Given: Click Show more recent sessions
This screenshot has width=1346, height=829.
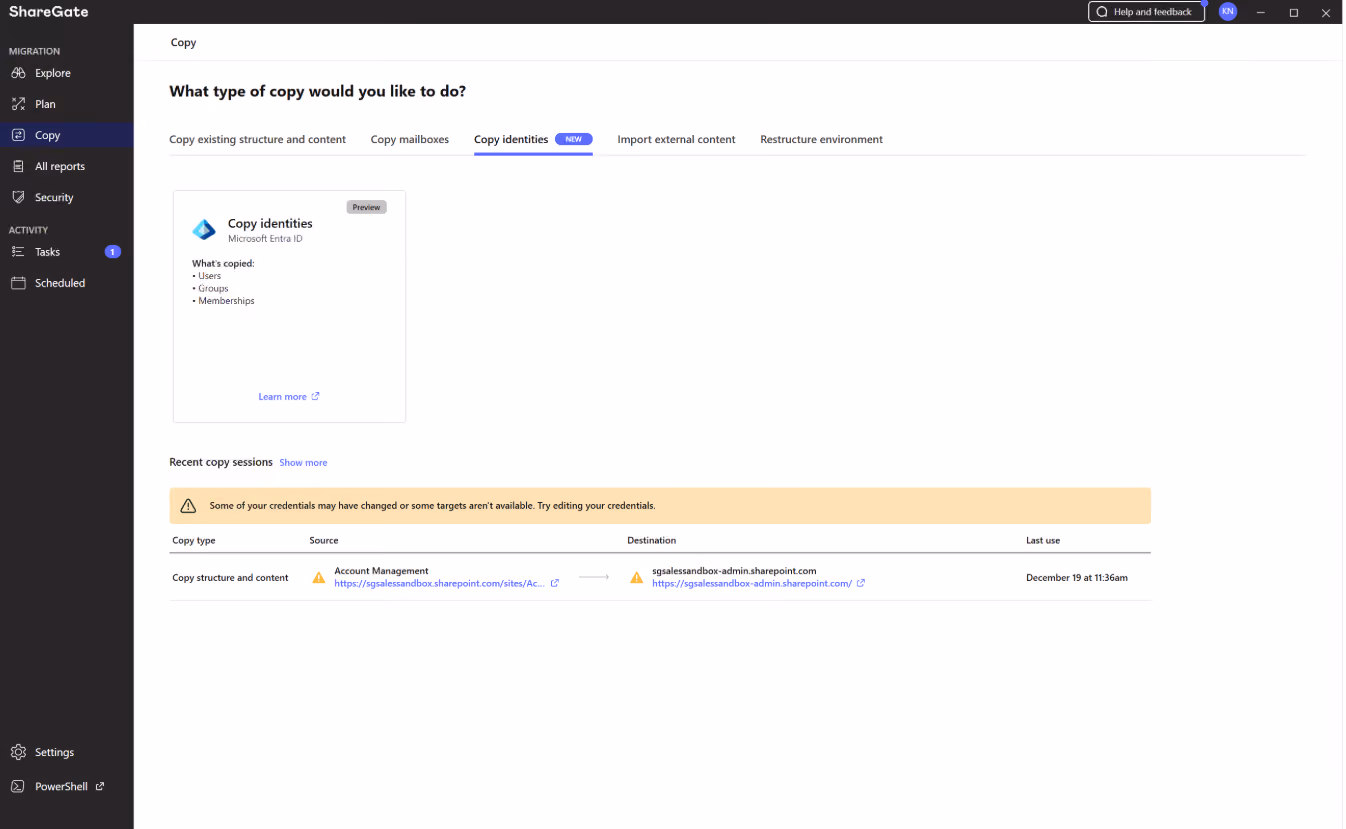Looking at the screenshot, I should coord(303,463).
